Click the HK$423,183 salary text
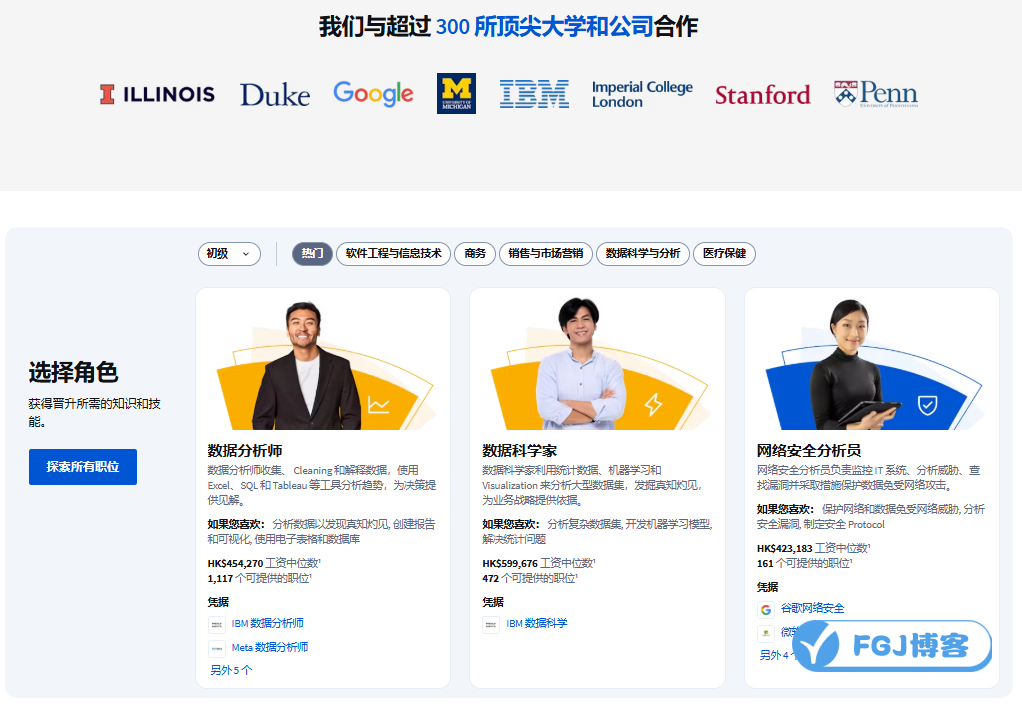 [x=785, y=548]
